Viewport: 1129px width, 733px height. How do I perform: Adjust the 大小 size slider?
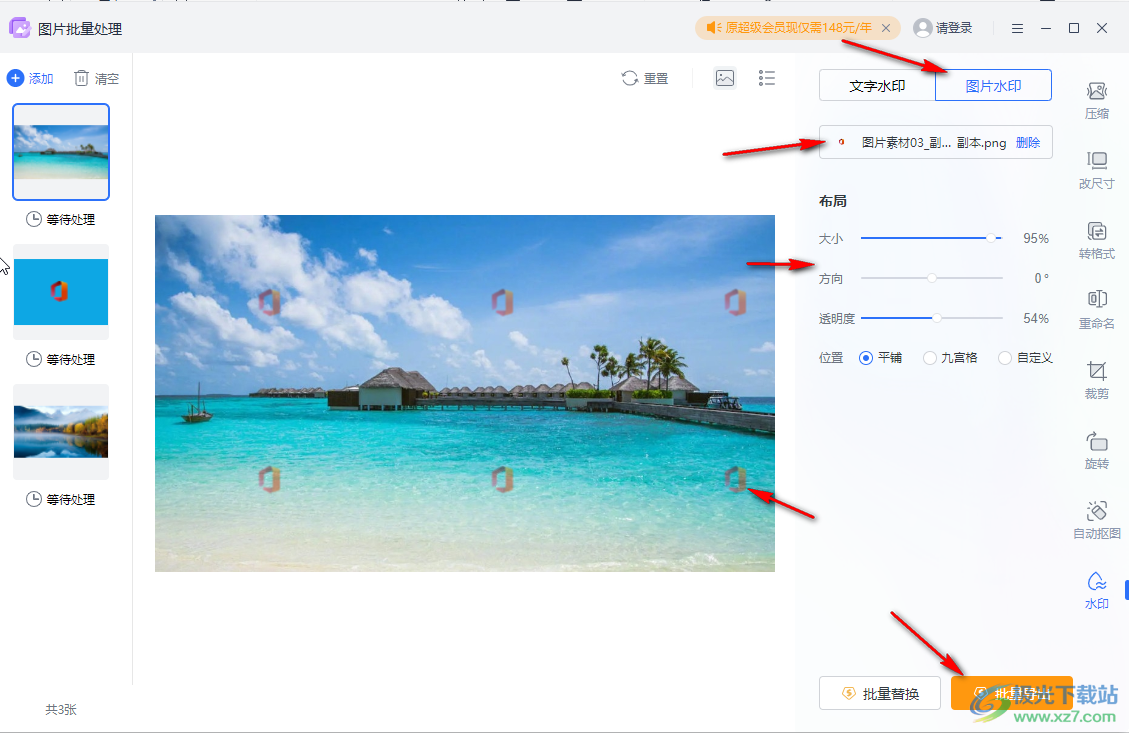(931, 238)
